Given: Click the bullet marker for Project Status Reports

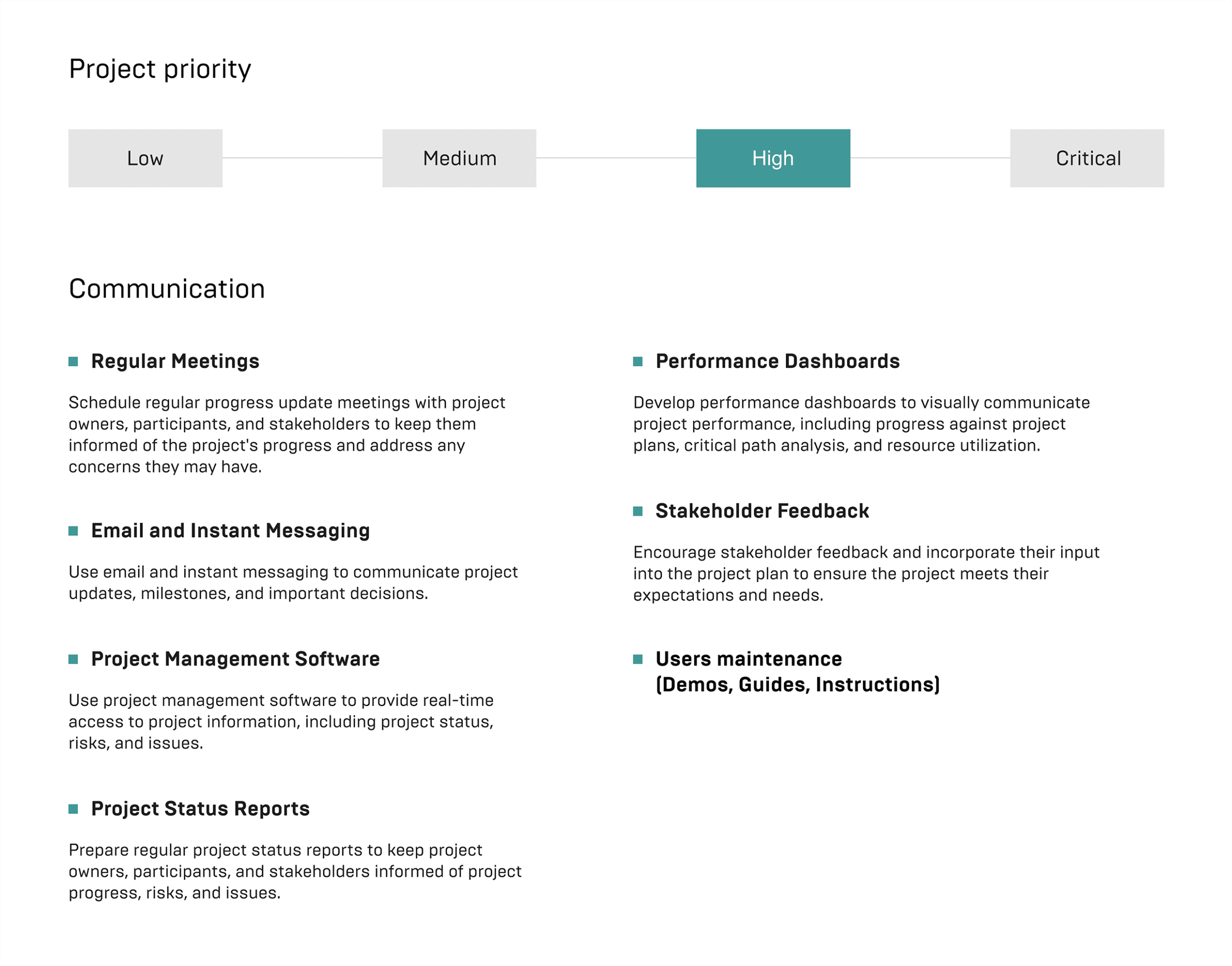Looking at the screenshot, I should pyautogui.click(x=73, y=810).
